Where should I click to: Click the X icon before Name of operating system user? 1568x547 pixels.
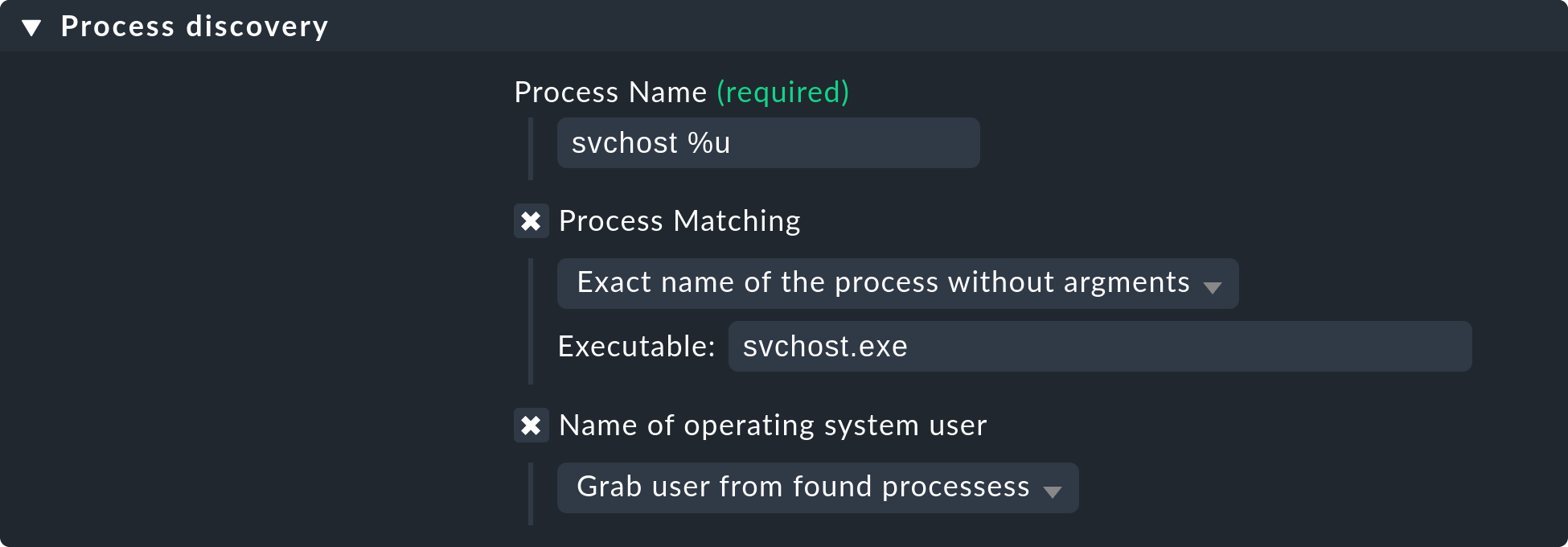point(532,426)
